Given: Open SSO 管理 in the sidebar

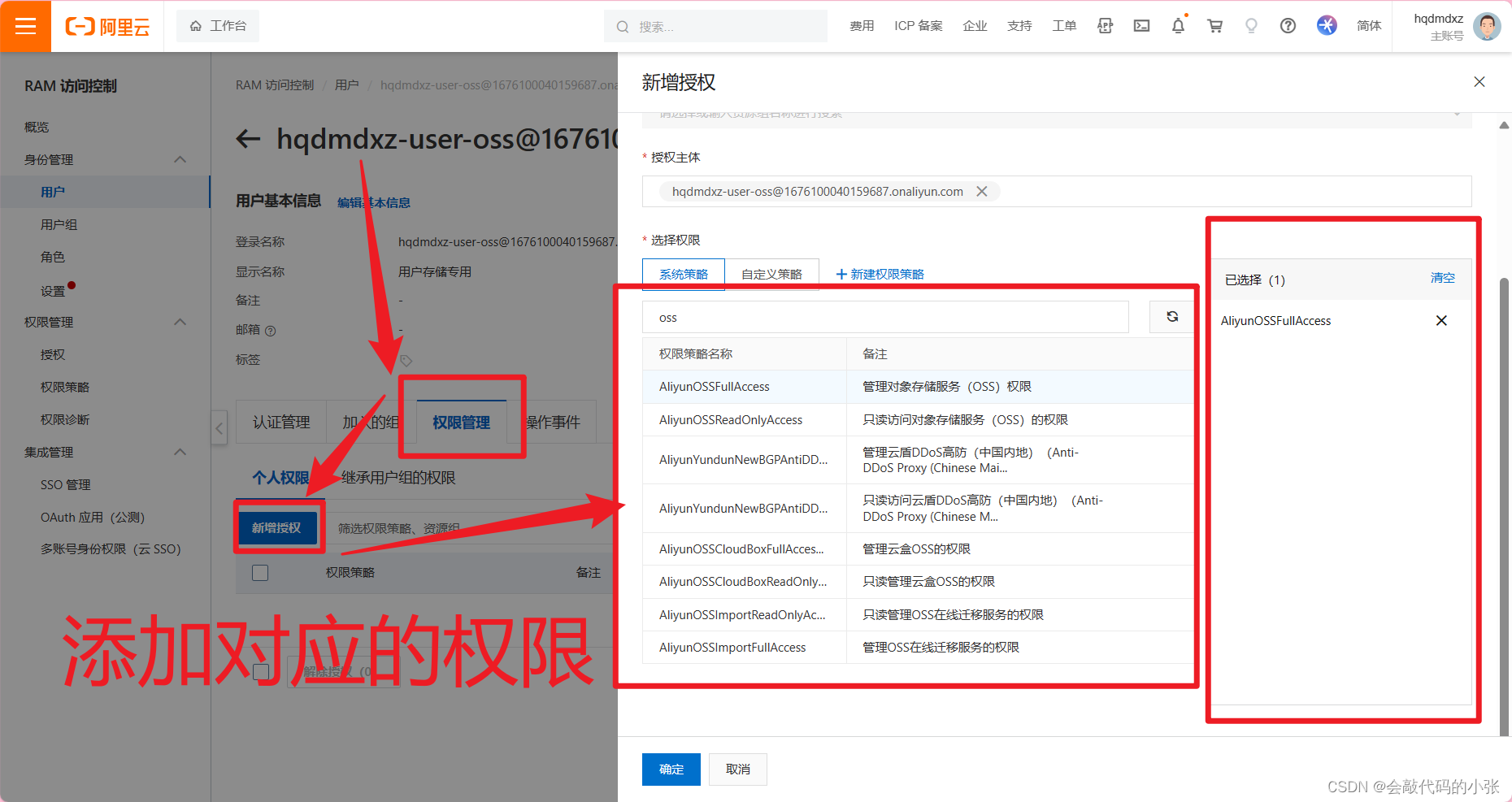Looking at the screenshot, I should (66, 484).
